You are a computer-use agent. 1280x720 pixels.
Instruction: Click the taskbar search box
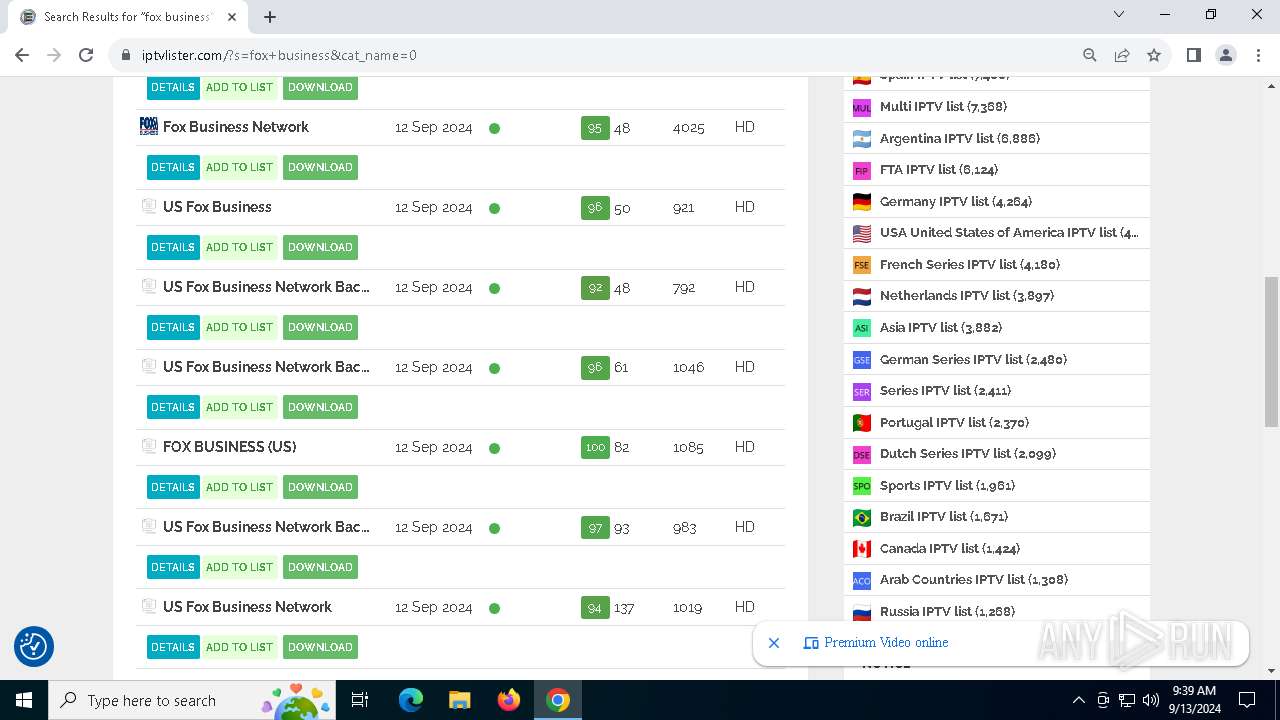pos(193,700)
